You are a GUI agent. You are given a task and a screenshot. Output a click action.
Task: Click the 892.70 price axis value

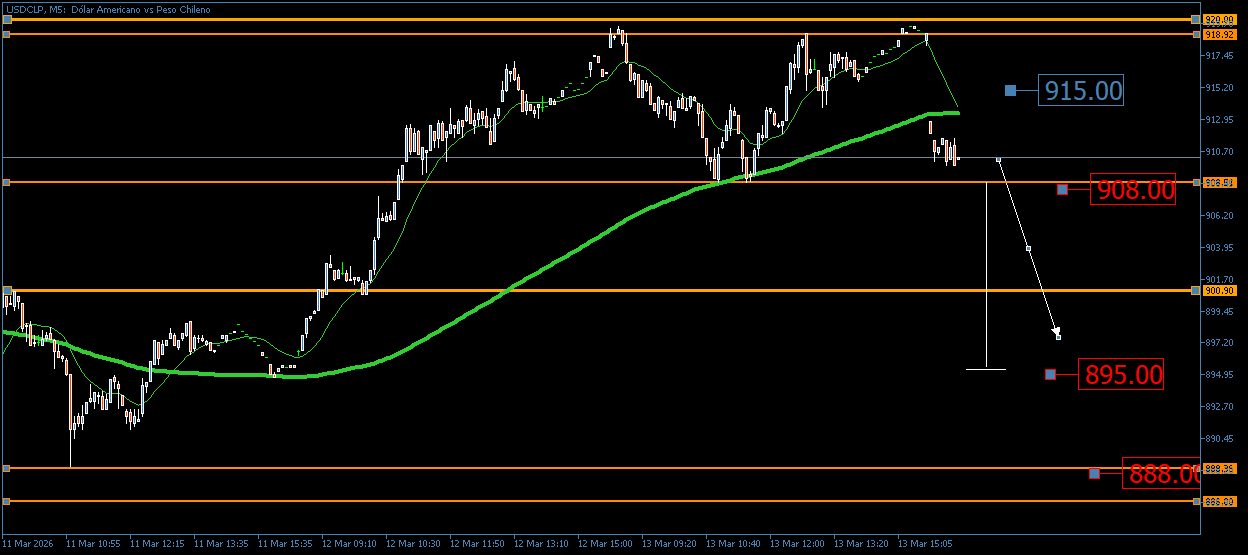point(1220,407)
